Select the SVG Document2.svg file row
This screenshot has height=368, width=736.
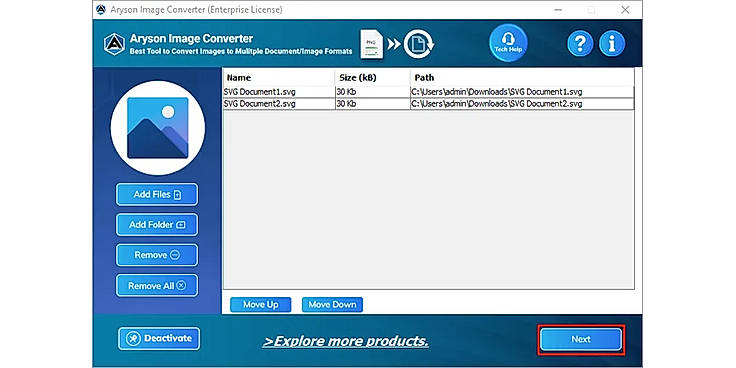click(x=429, y=104)
